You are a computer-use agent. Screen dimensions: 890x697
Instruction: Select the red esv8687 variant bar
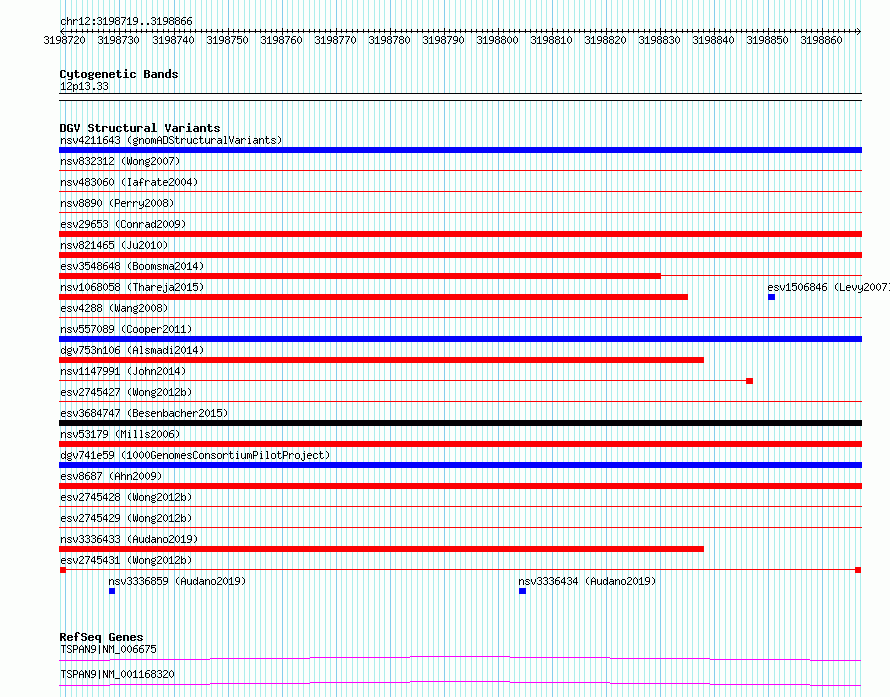pyautogui.click(x=460, y=486)
